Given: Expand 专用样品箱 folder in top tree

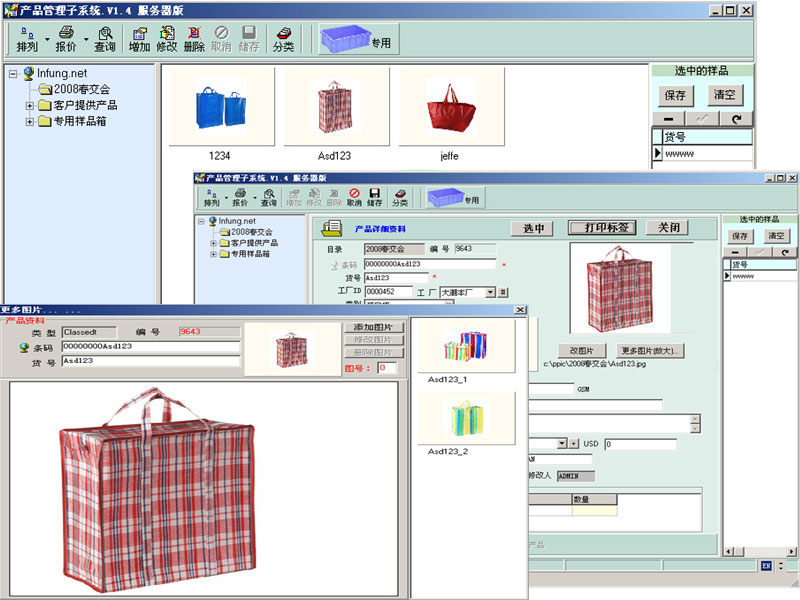Looking at the screenshot, I should click(x=30, y=121).
